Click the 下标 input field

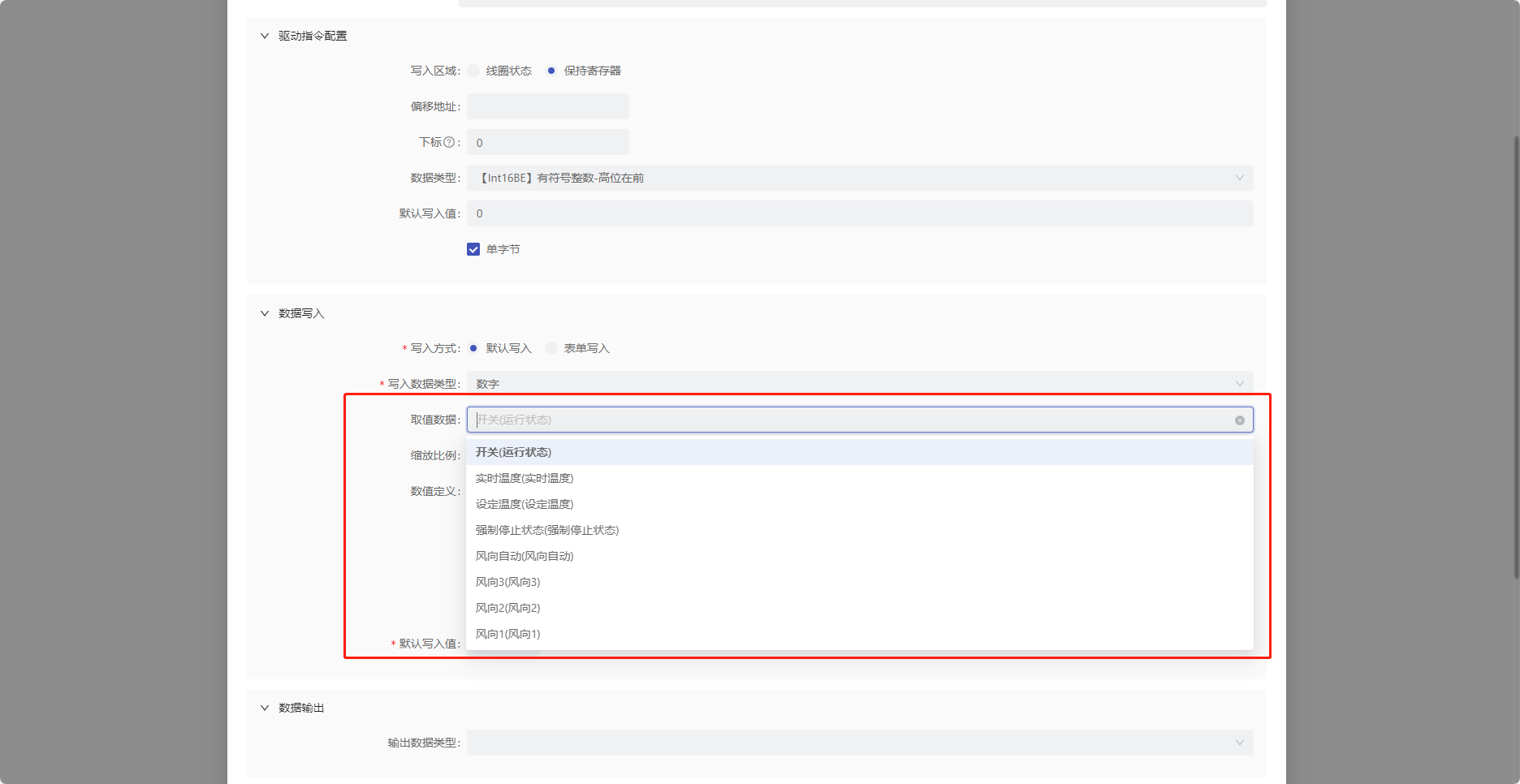(548, 142)
